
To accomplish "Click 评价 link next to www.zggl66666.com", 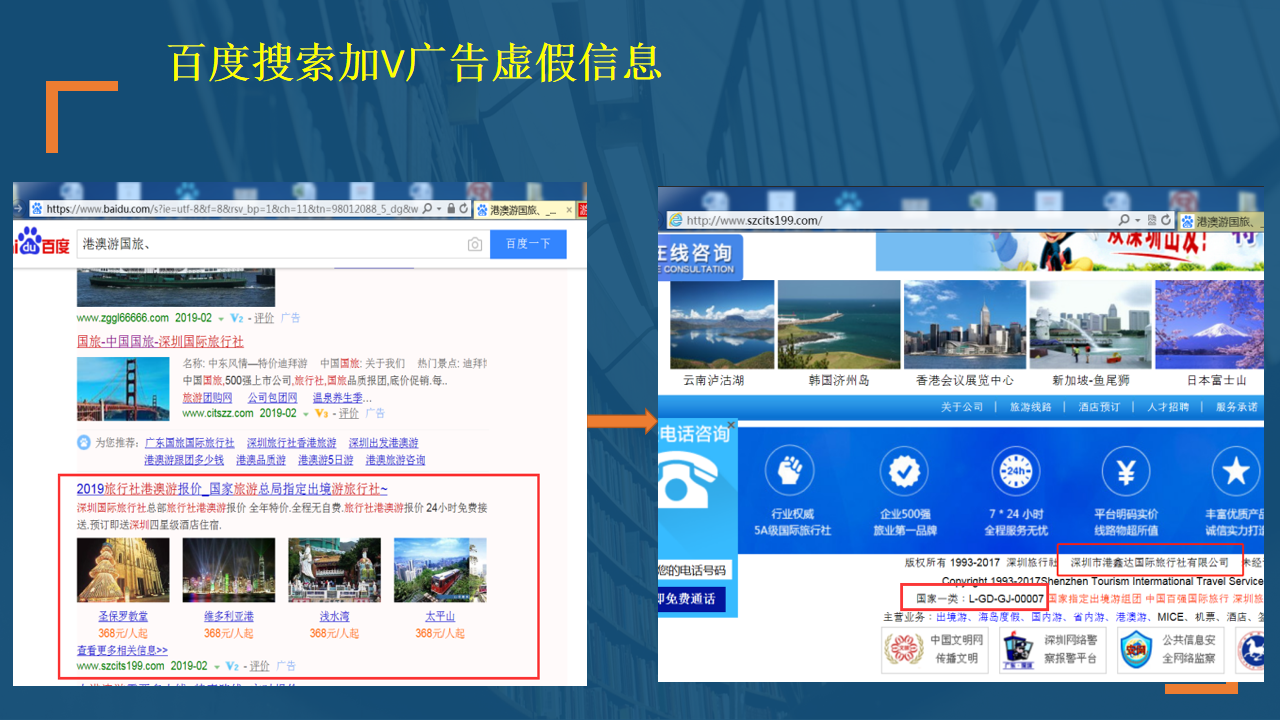I will pyautogui.click(x=263, y=318).
